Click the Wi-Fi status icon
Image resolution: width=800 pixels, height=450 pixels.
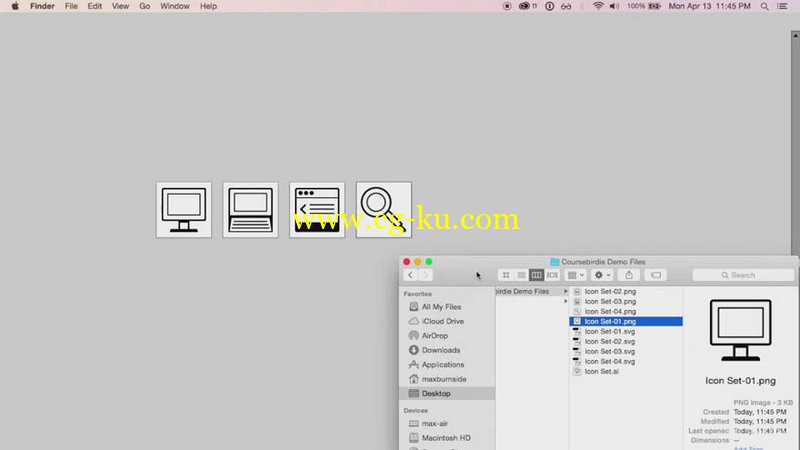click(x=598, y=6)
